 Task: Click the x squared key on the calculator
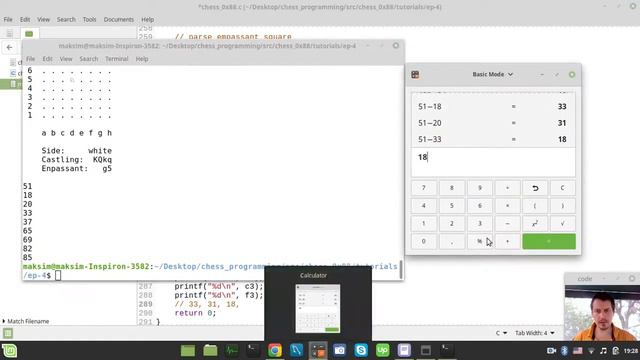[535, 223]
